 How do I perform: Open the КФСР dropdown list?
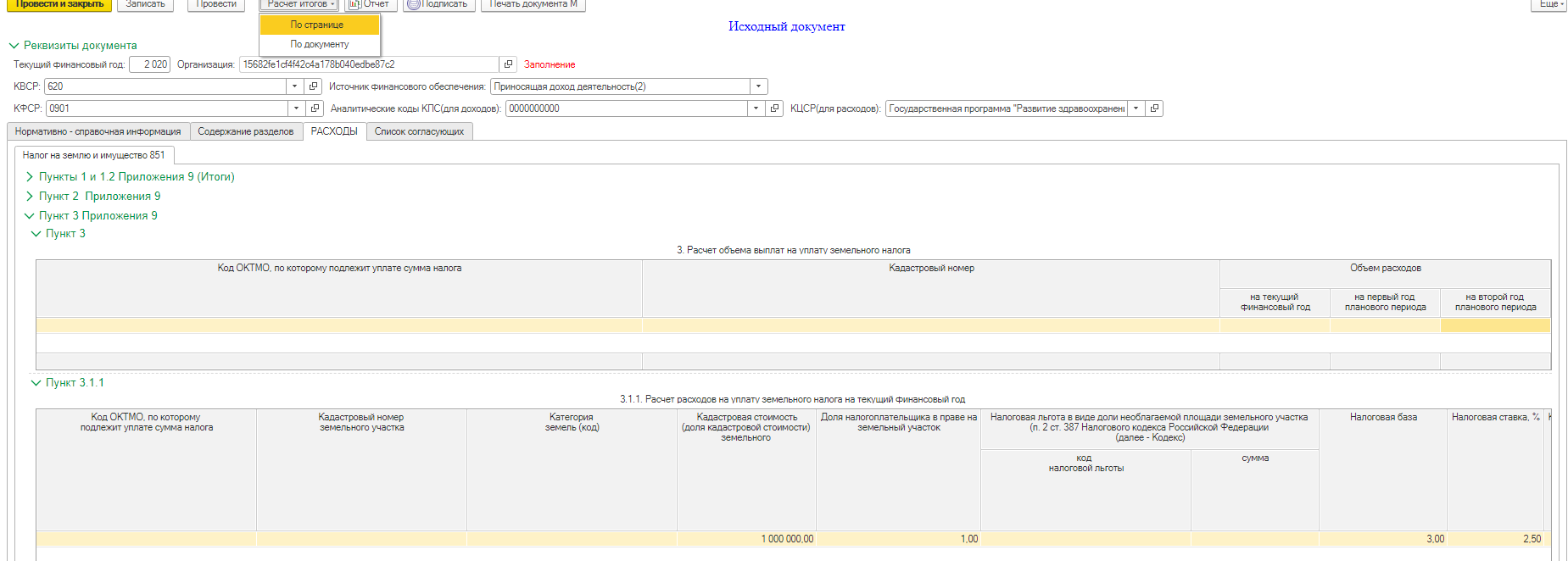point(296,108)
